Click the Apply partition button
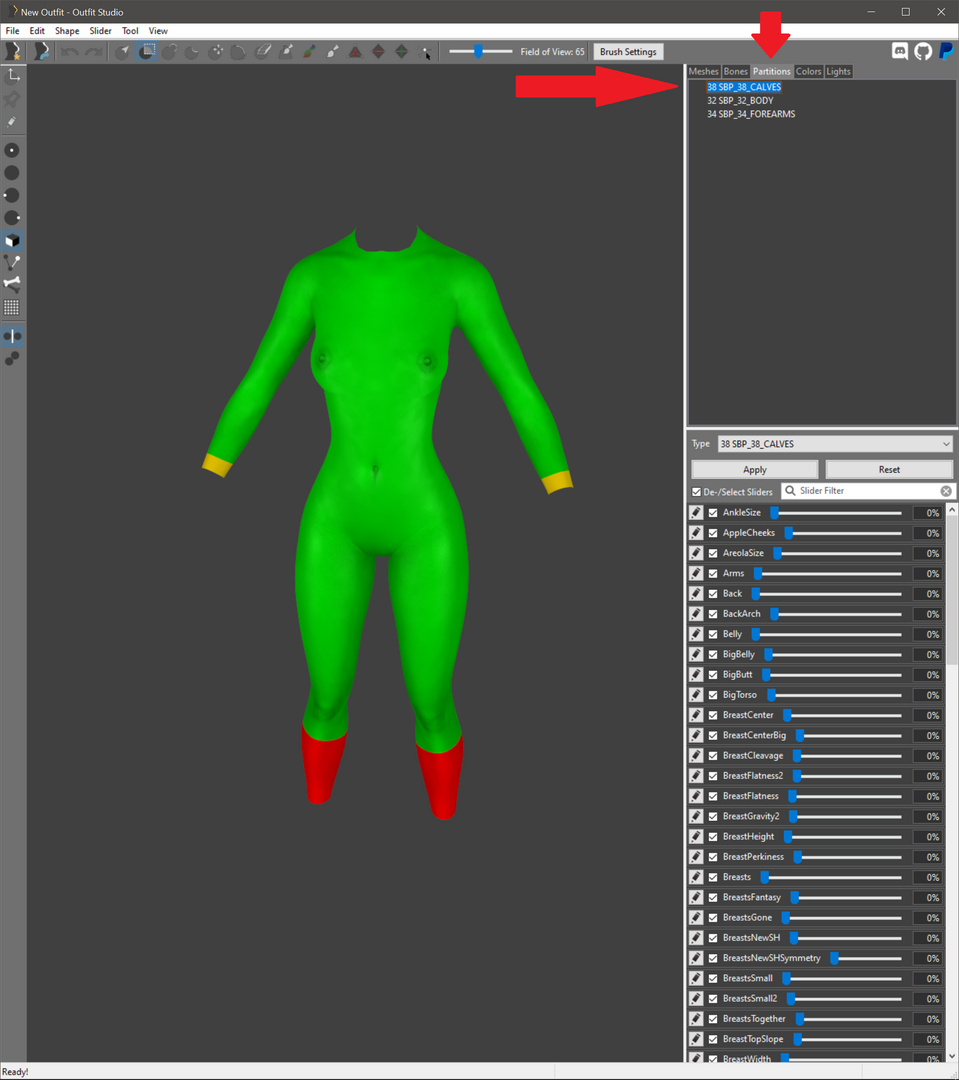Screen dimensions: 959x1080 (x=754, y=470)
